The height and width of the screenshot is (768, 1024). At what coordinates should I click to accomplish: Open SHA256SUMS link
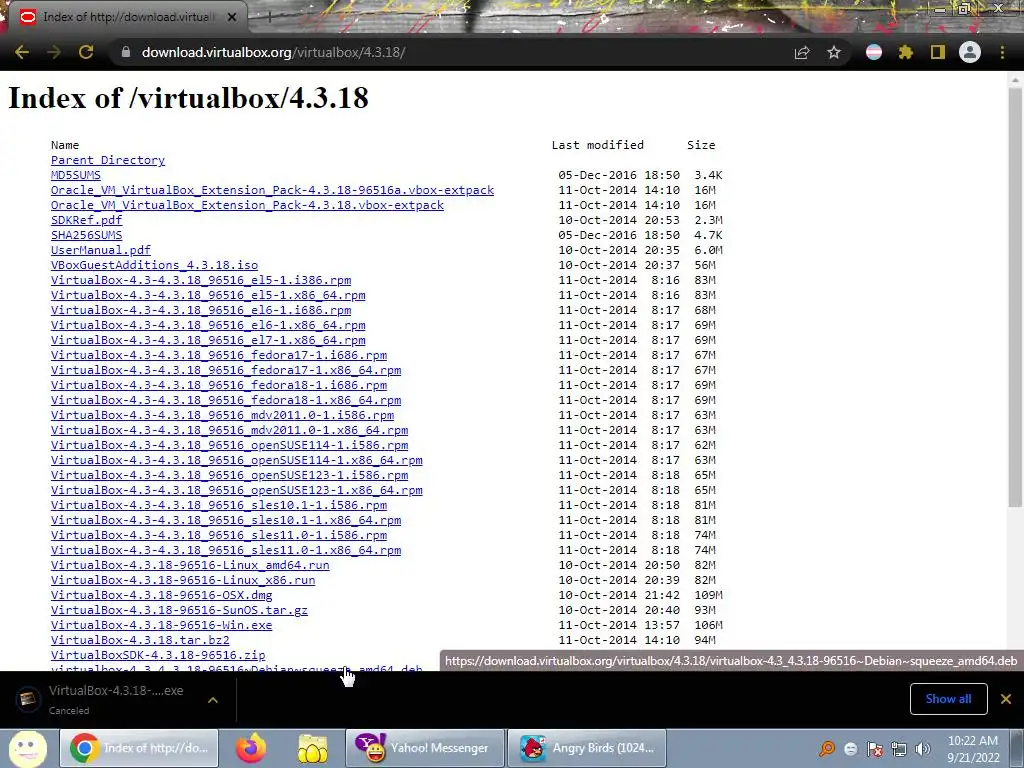pos(86,235)
